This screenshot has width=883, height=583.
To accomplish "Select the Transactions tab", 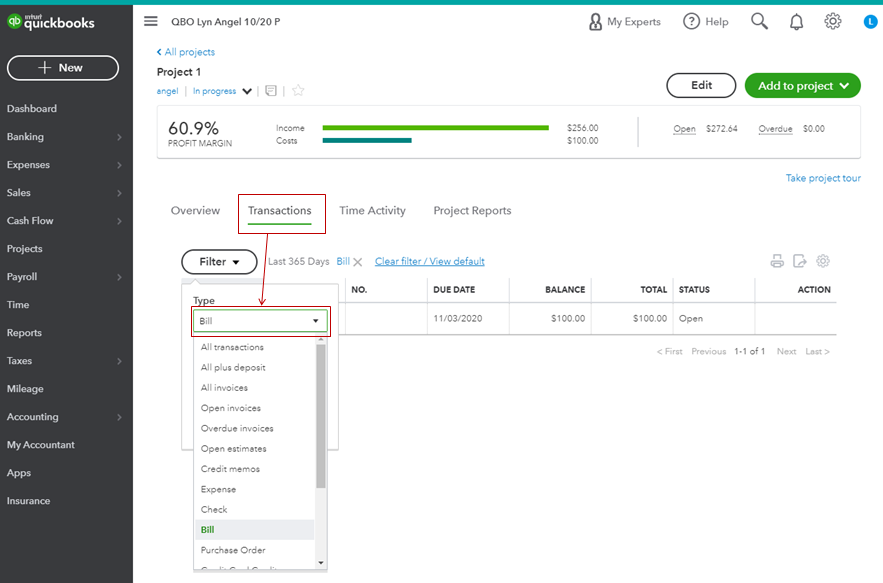I will click(x=280, y=211).
